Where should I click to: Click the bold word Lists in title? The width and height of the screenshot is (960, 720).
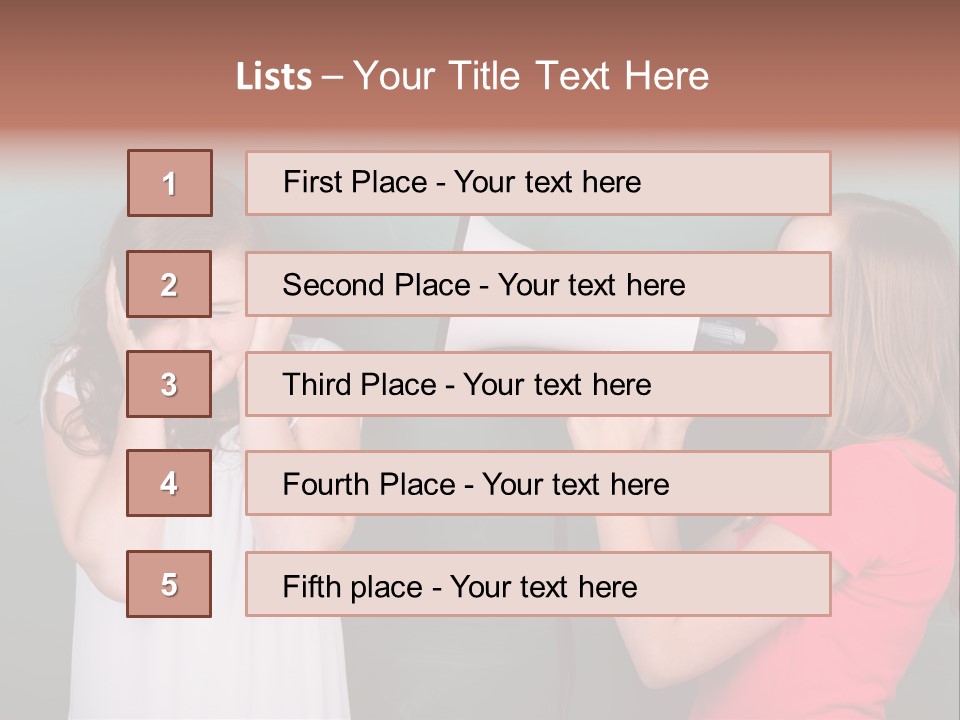[274, 77]
